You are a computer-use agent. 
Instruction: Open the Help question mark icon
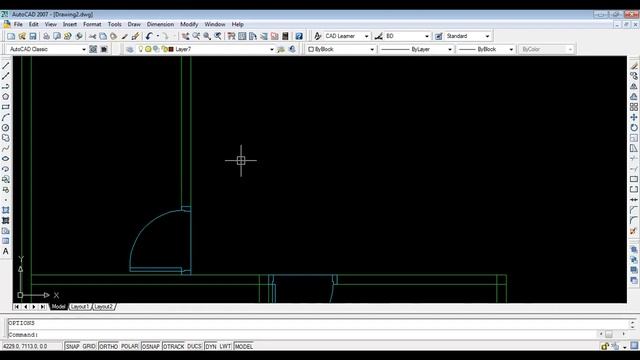pos(299,36)
